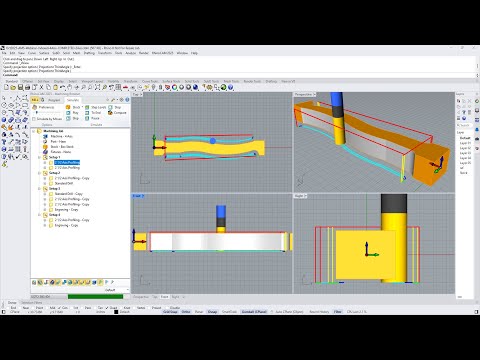Open the Front viewport title dropdown
This screenshot has width=480, height=360.
(x=142, y=196)
